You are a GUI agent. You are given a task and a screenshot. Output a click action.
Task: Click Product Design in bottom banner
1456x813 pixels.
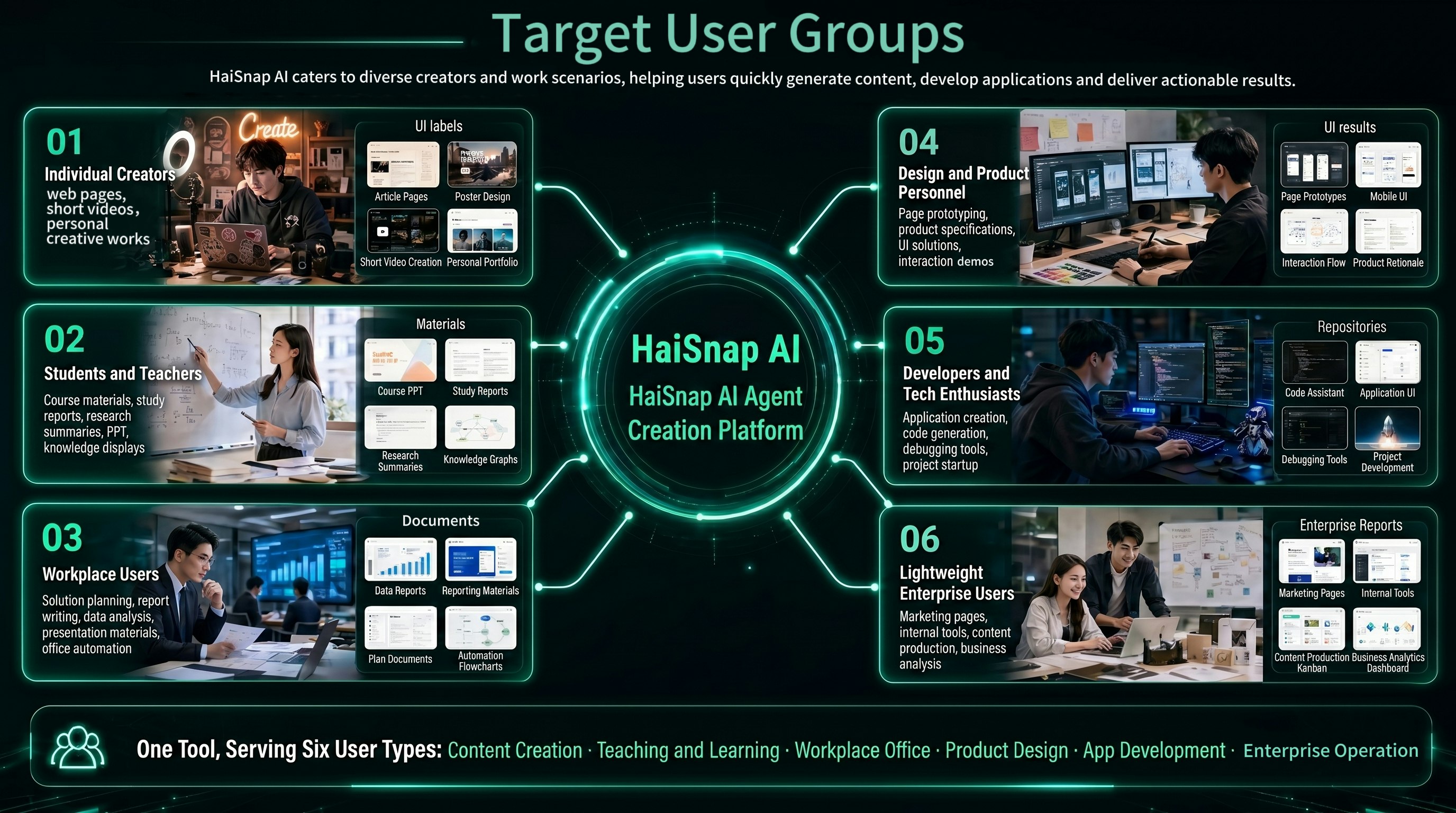click(1007, 750)
